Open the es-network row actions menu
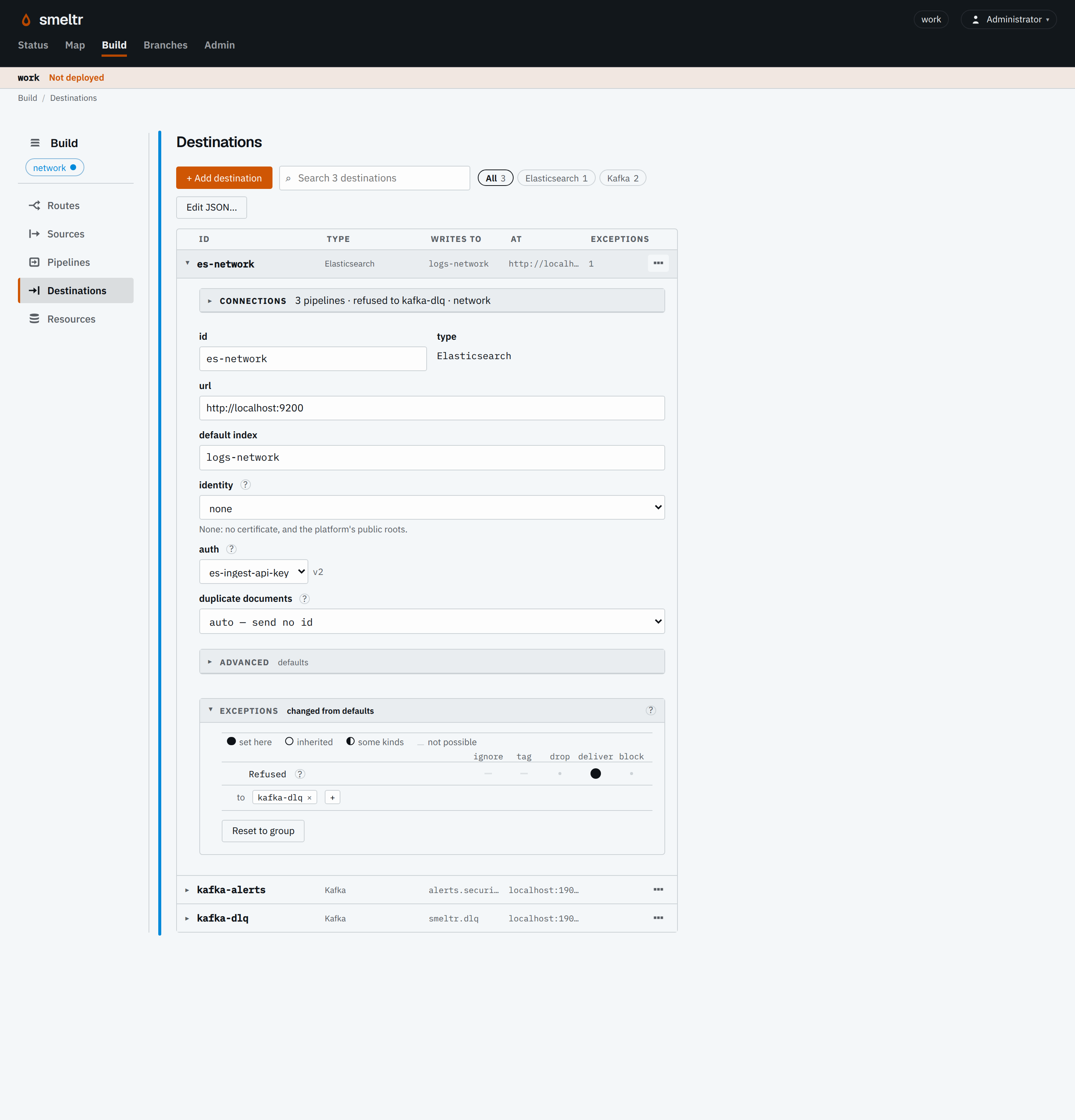This screenshot has height=1120, width=1075. 658,264
